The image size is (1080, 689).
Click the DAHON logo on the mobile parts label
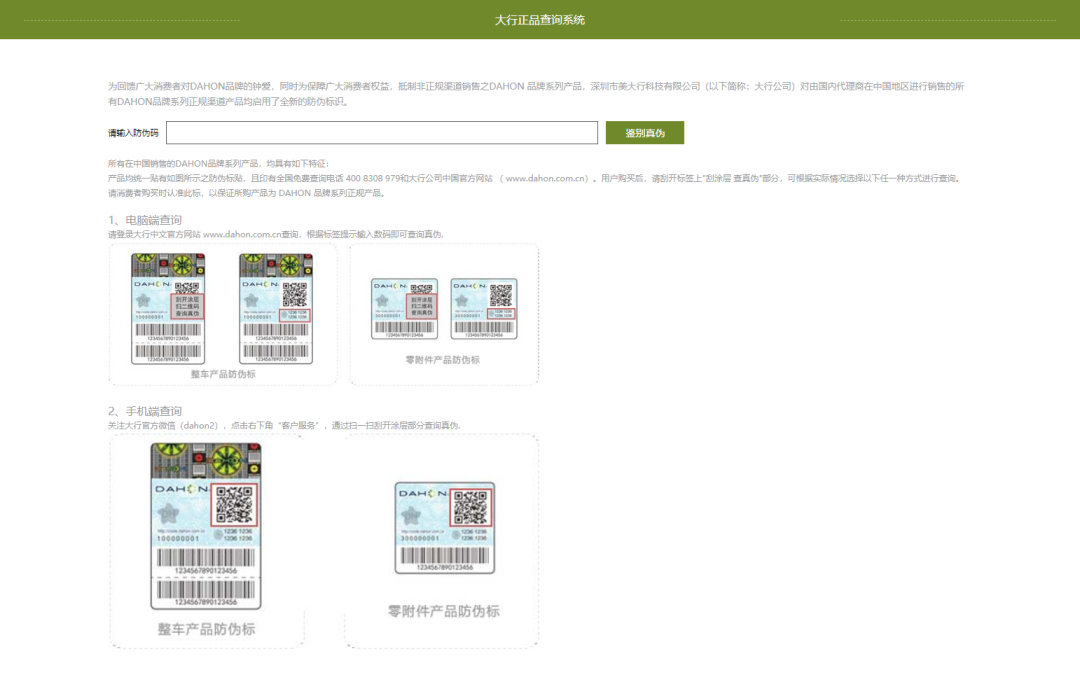(424, 492)
